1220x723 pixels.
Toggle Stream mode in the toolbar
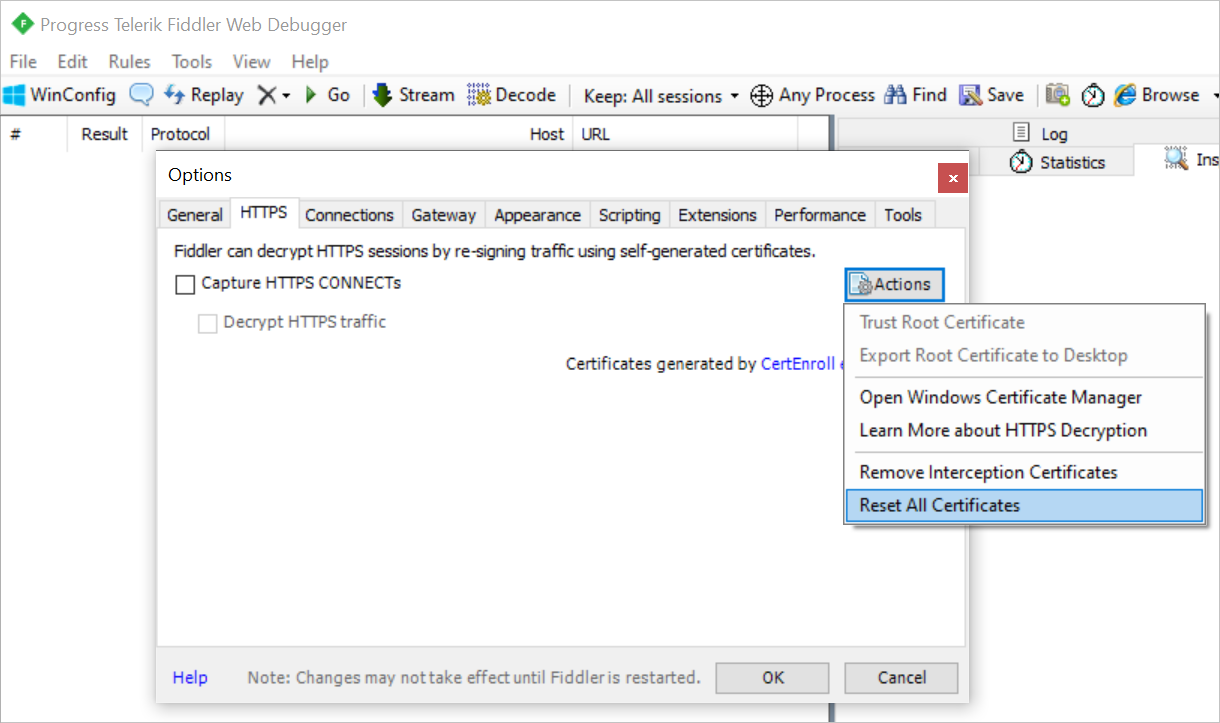click(413, 95)
